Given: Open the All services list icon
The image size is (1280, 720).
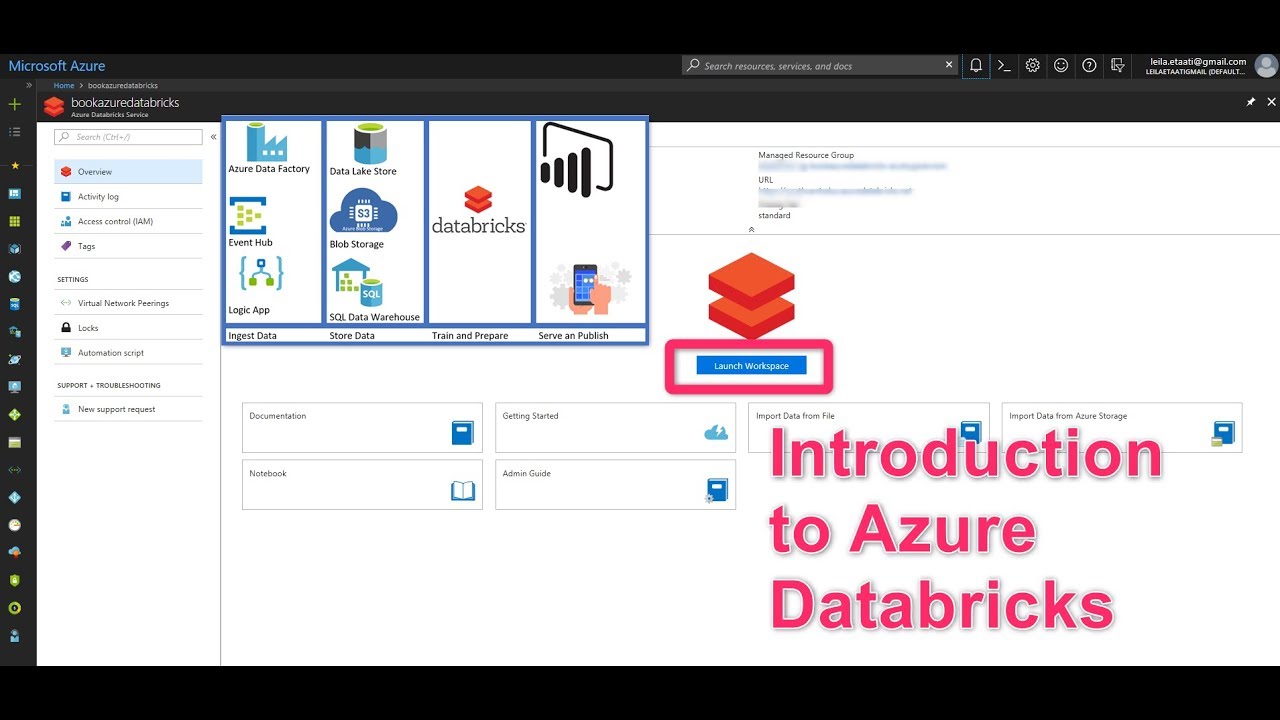Looking at the screenshot, I should 14,132.
